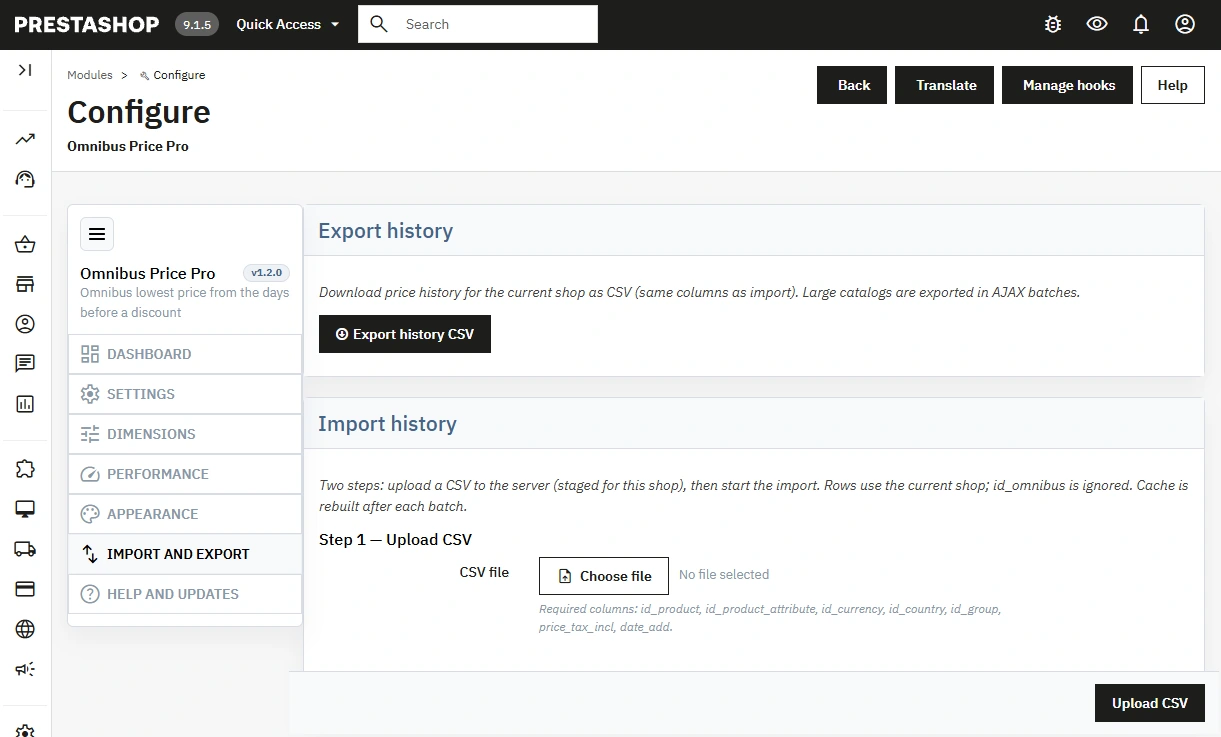
Task: Open Customers person icon in sidebar
Action: tap(25, 324)
